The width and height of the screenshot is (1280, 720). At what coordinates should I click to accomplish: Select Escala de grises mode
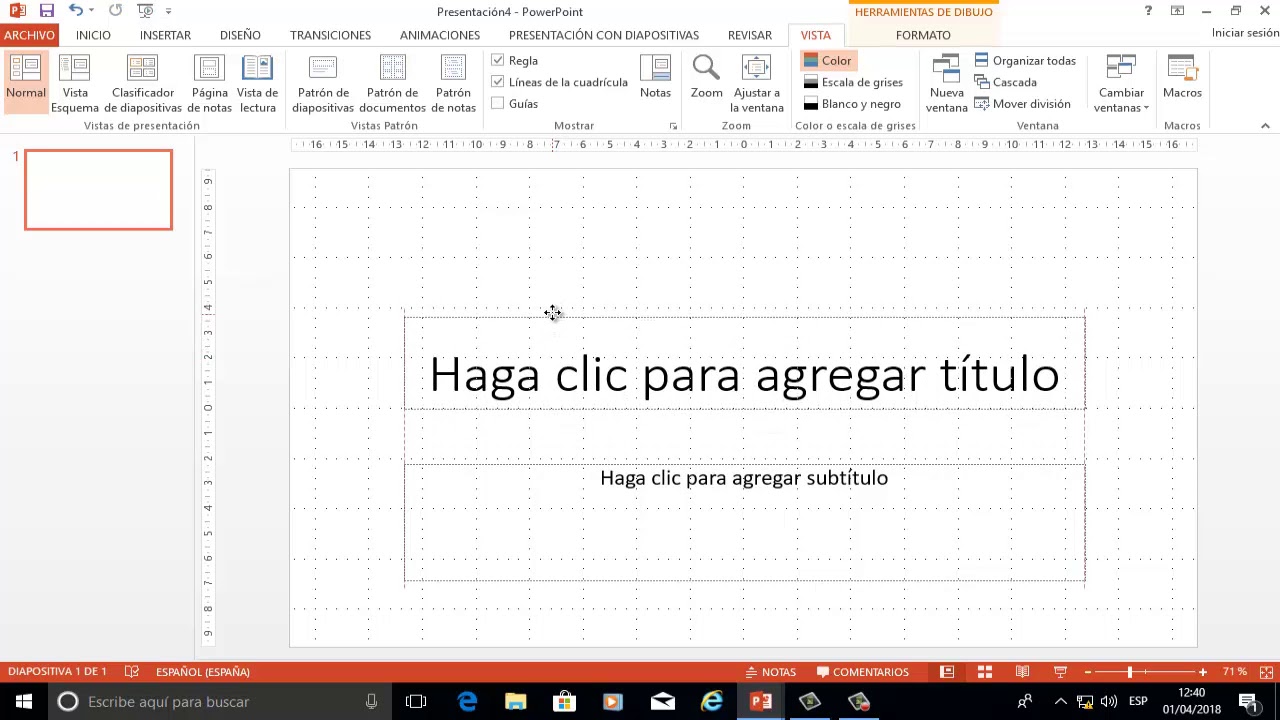pos(853,82)
